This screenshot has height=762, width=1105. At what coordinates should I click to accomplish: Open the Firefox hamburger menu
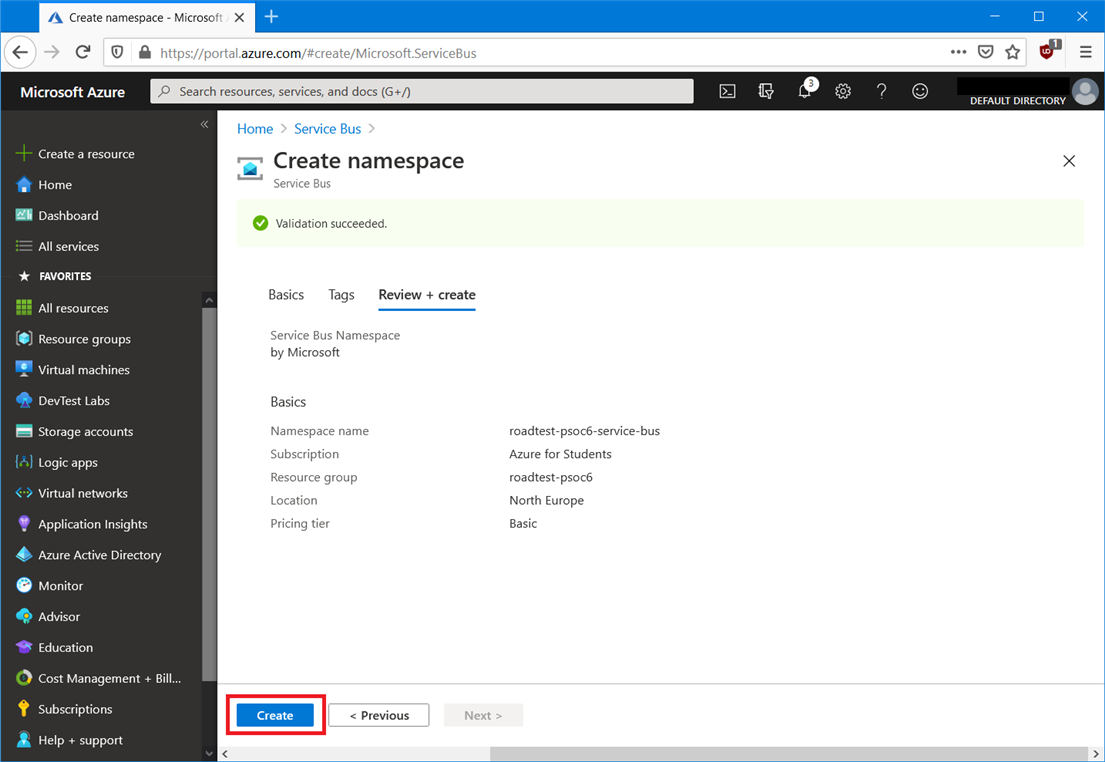click(1085, 52)
